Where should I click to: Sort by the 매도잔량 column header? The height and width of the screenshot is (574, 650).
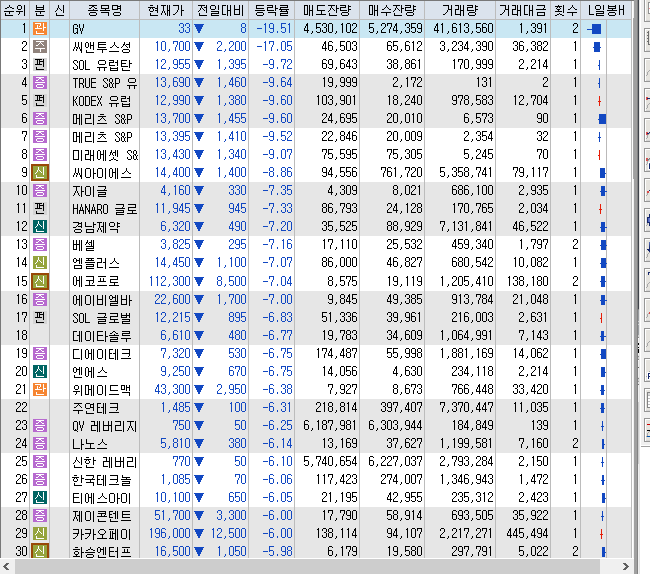[x=327, y=10]
